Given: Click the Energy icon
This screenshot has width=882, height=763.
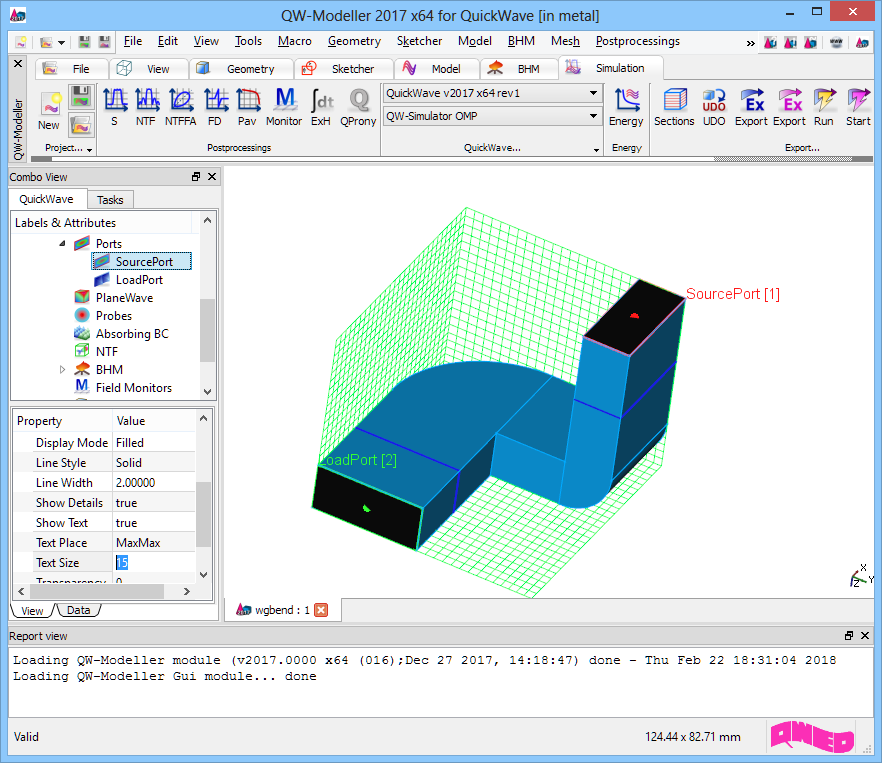Looking at the screenshot, I should click(x=626, y=106).
